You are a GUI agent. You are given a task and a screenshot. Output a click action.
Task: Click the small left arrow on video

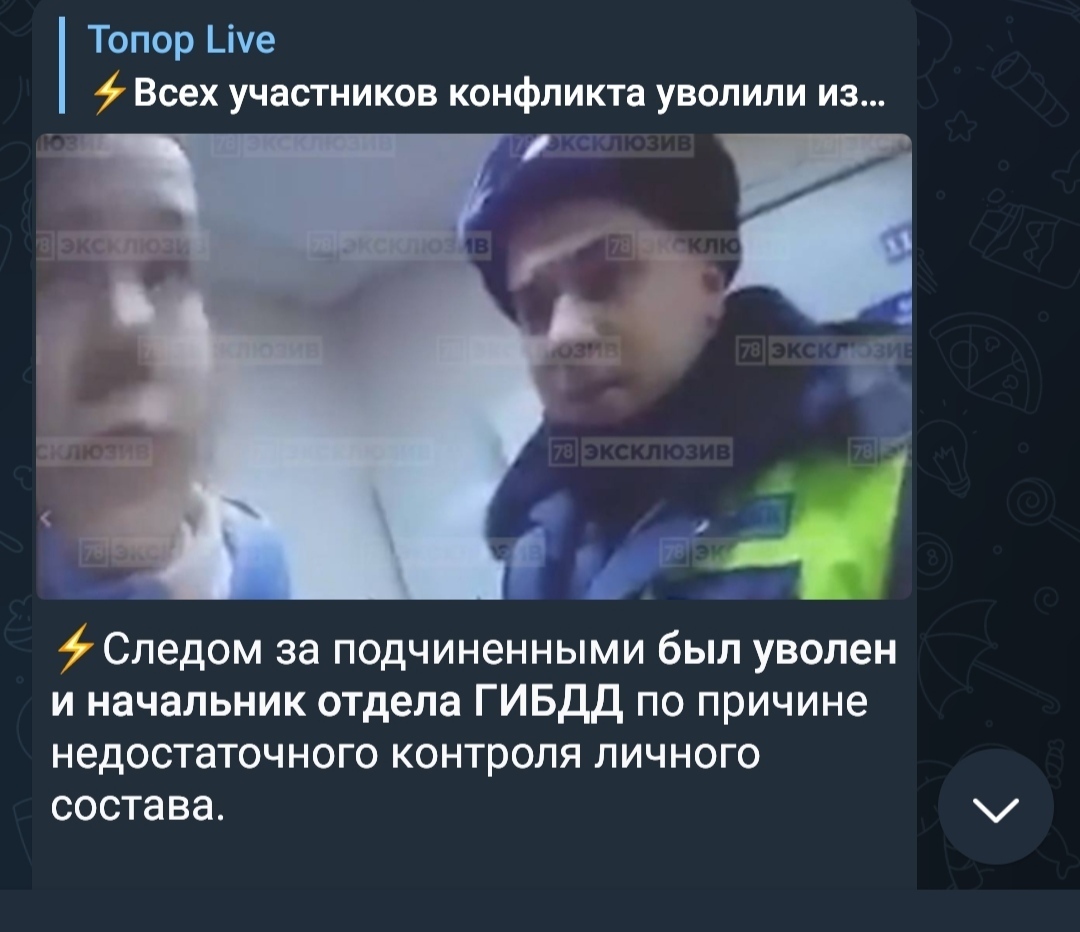[x=45, y=518]
